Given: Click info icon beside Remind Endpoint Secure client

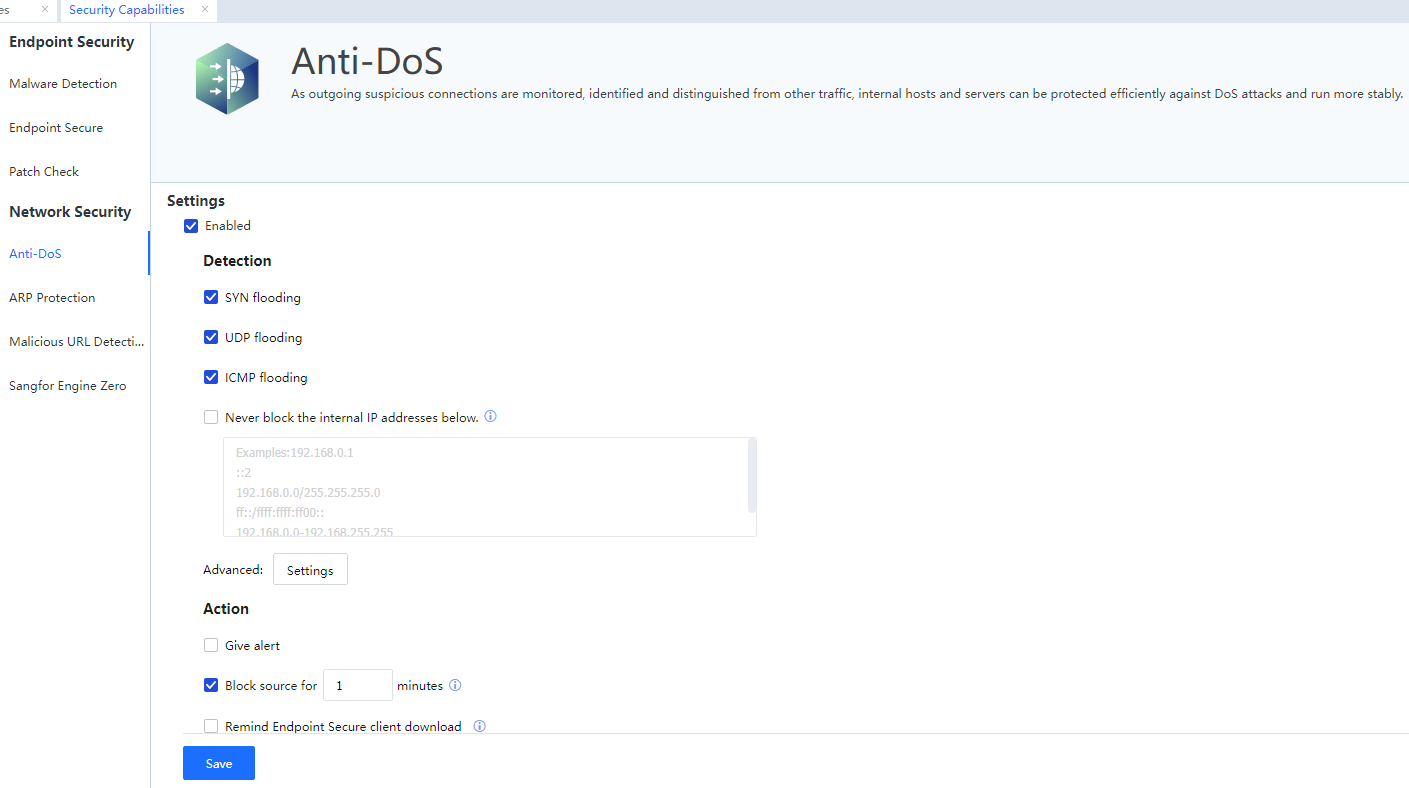Looking at the screenshot, I should (479, 726).
